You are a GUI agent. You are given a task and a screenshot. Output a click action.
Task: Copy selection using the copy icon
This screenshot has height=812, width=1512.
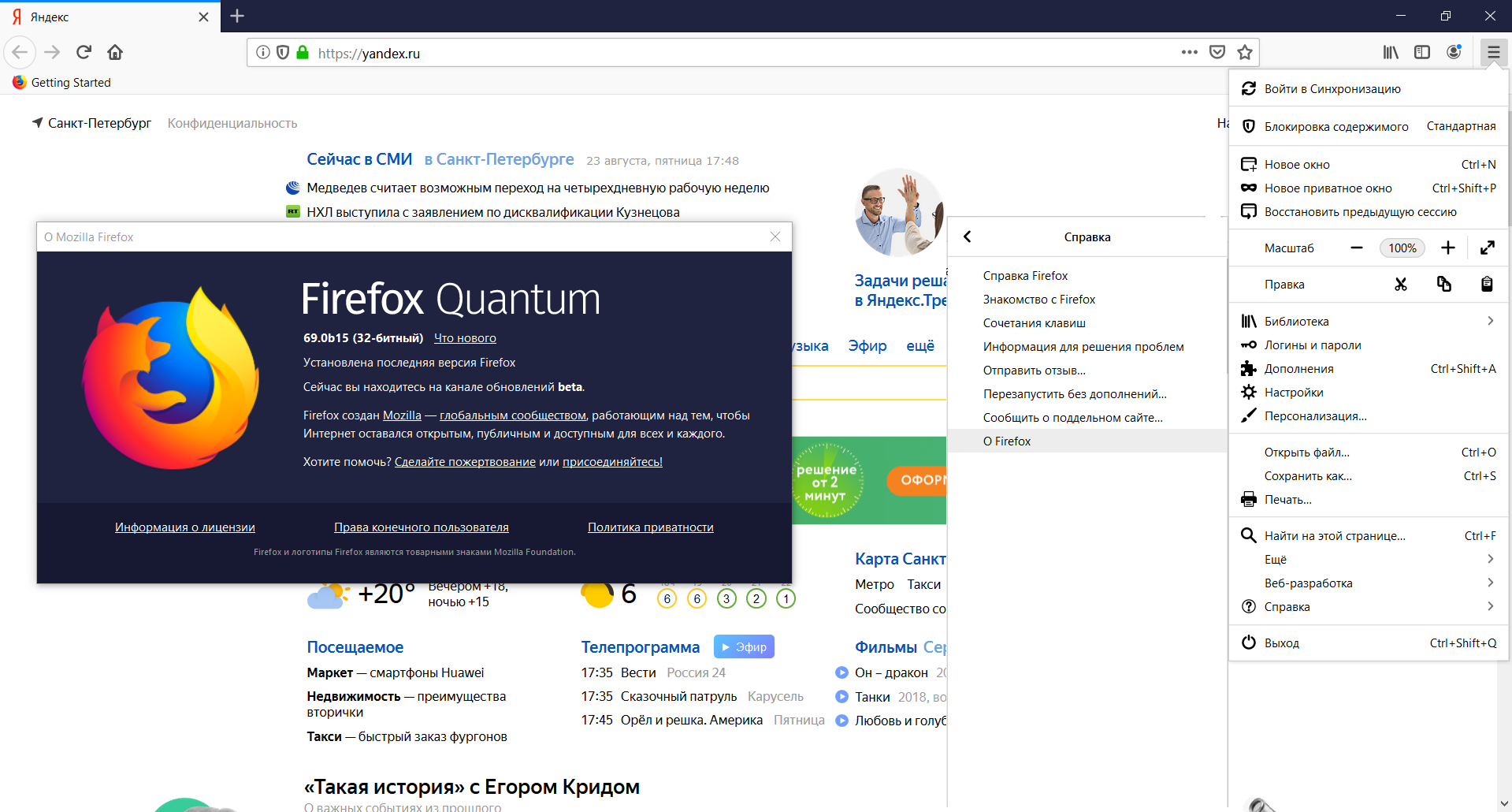(1444, 285)
